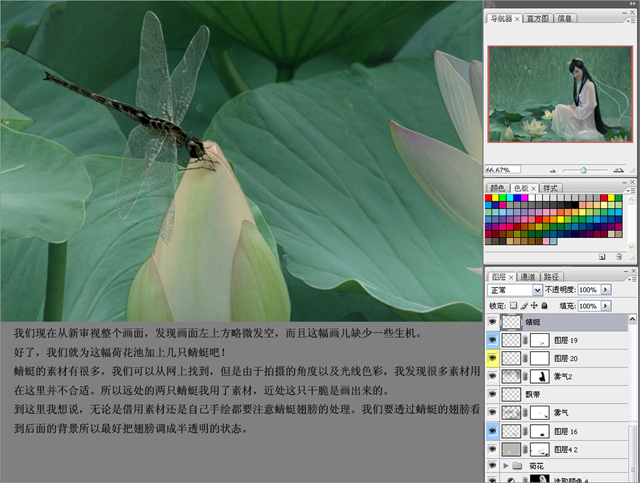Create new swatch from foreground color
Screen dimensions: 640x483
(x=602, y=257)
